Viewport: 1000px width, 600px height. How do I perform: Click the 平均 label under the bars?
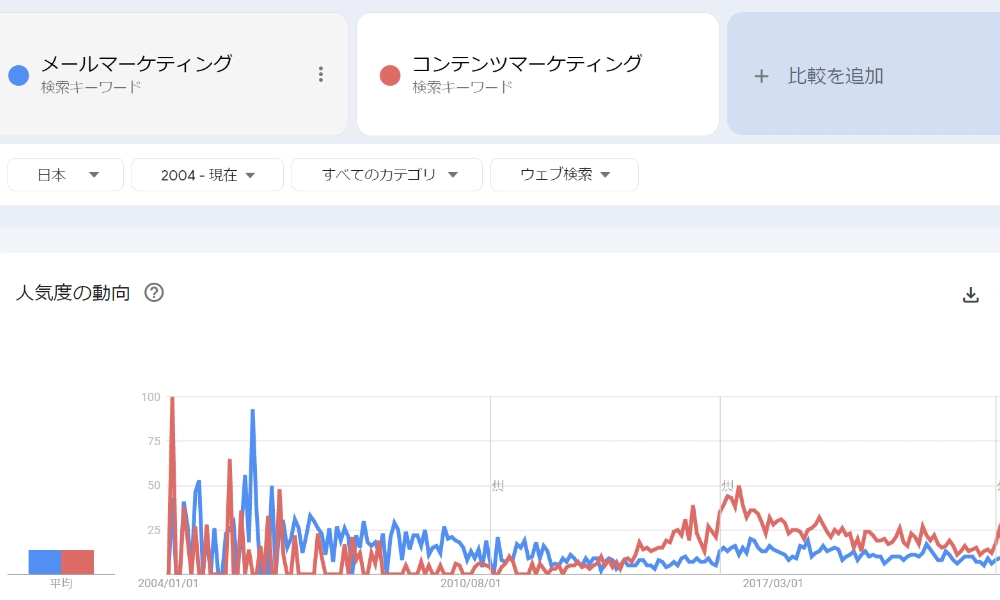[x=61, y=583]
